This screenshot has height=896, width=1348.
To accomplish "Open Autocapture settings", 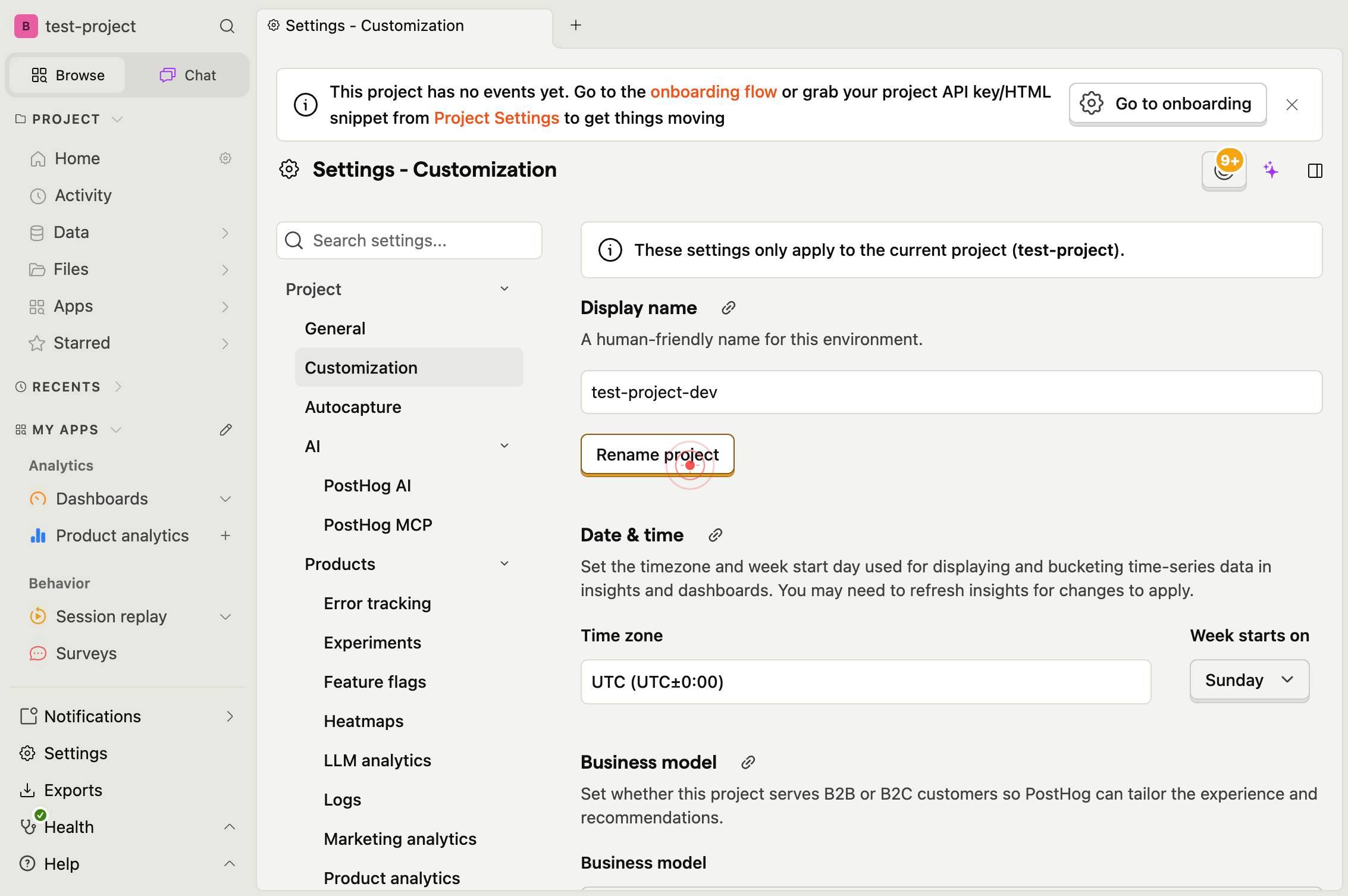I will tap(409, 407).
